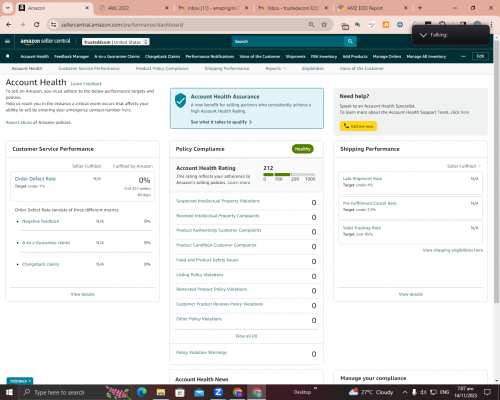Image resolution: width=500 pixels, height=400 pixels.
Task: Switch to the AWL 2022 browser tab
Action: [x=134, y=8]
